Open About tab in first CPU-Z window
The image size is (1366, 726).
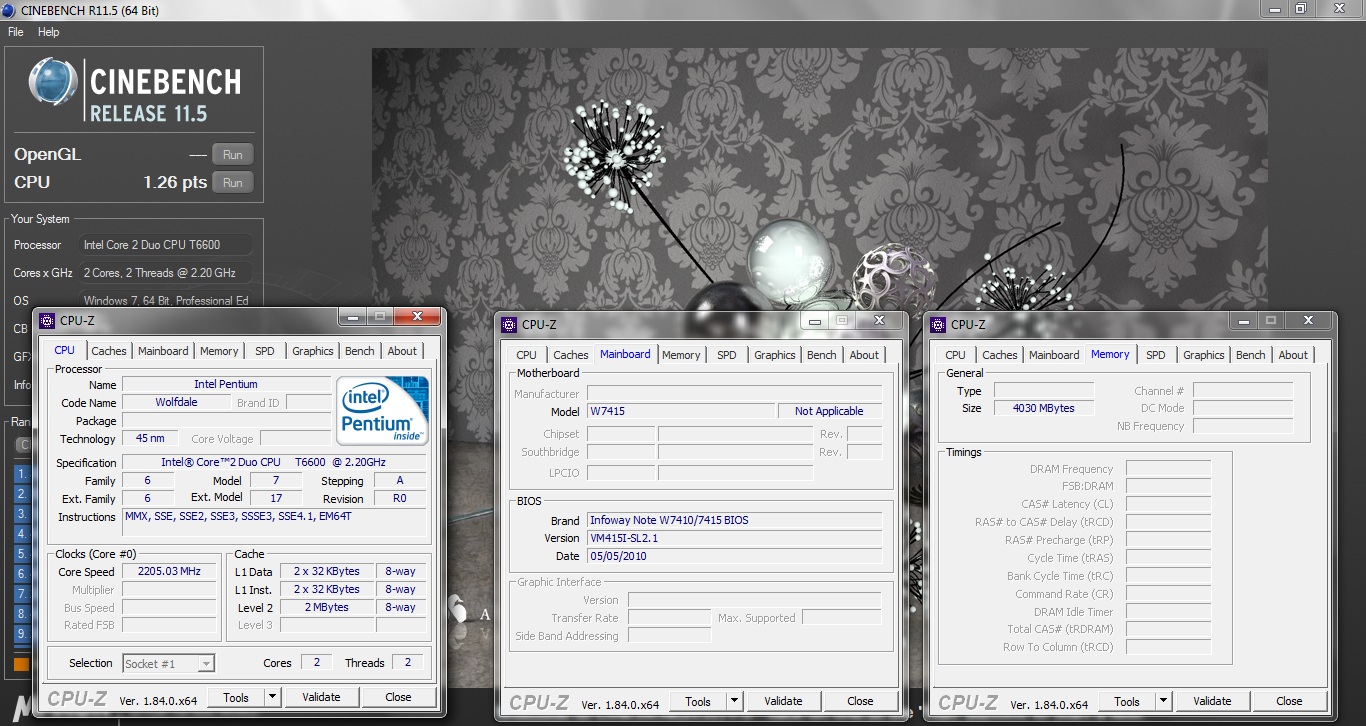pos(402,351)
